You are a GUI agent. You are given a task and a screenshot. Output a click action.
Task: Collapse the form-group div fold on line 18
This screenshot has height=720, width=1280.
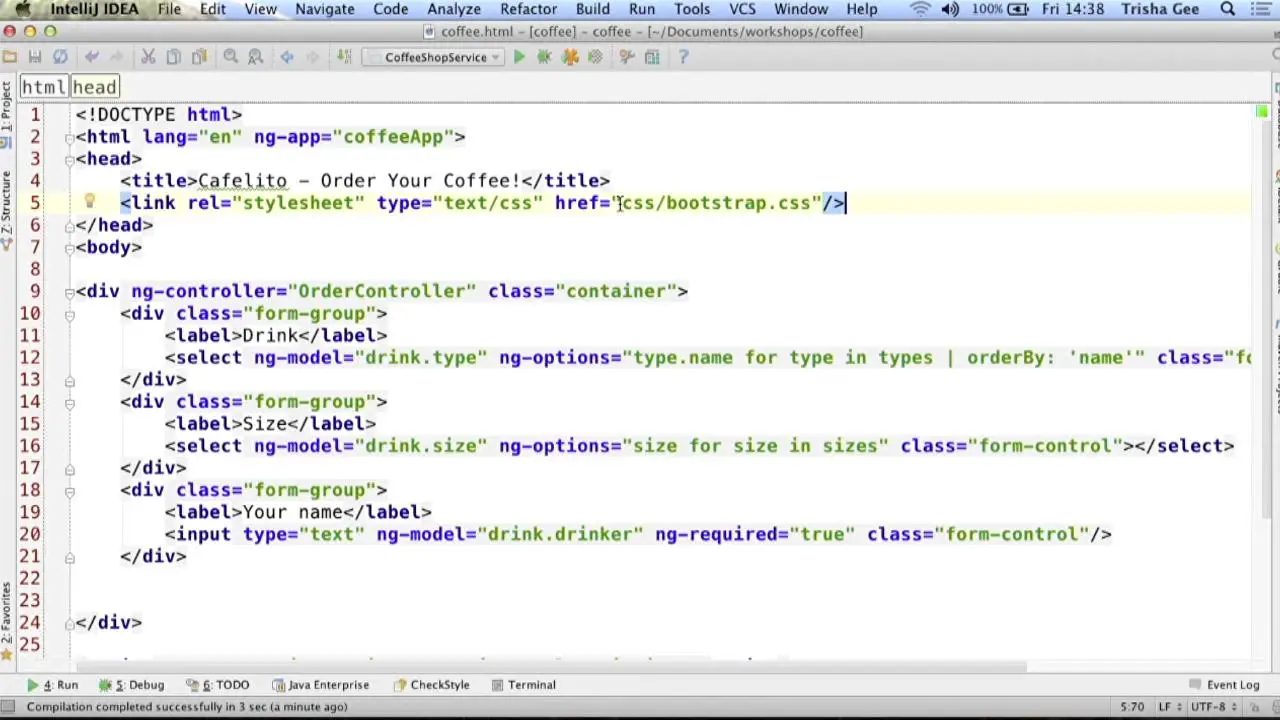(x=69, y=490)
